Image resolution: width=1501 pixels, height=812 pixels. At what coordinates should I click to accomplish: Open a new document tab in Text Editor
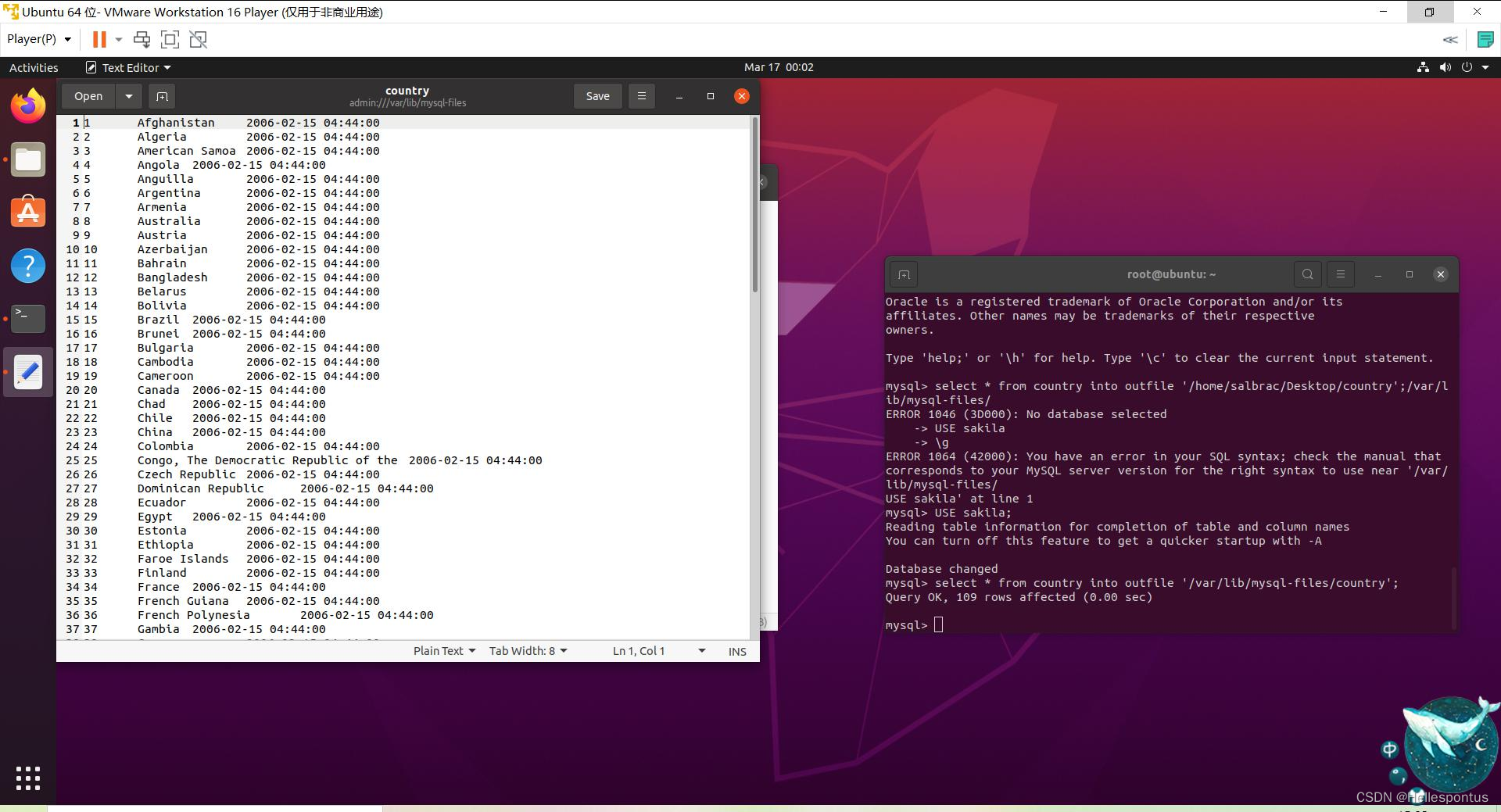[162, 95]
